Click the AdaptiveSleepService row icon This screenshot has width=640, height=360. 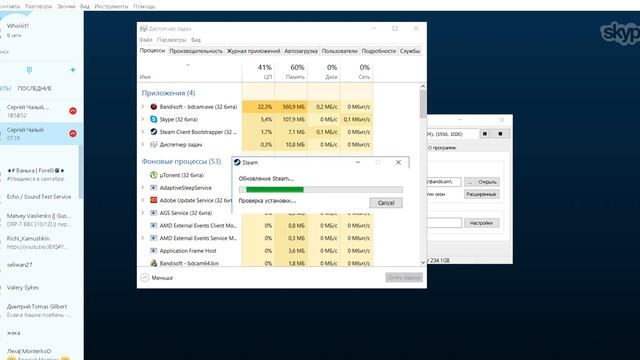click(x=153, y=188)
